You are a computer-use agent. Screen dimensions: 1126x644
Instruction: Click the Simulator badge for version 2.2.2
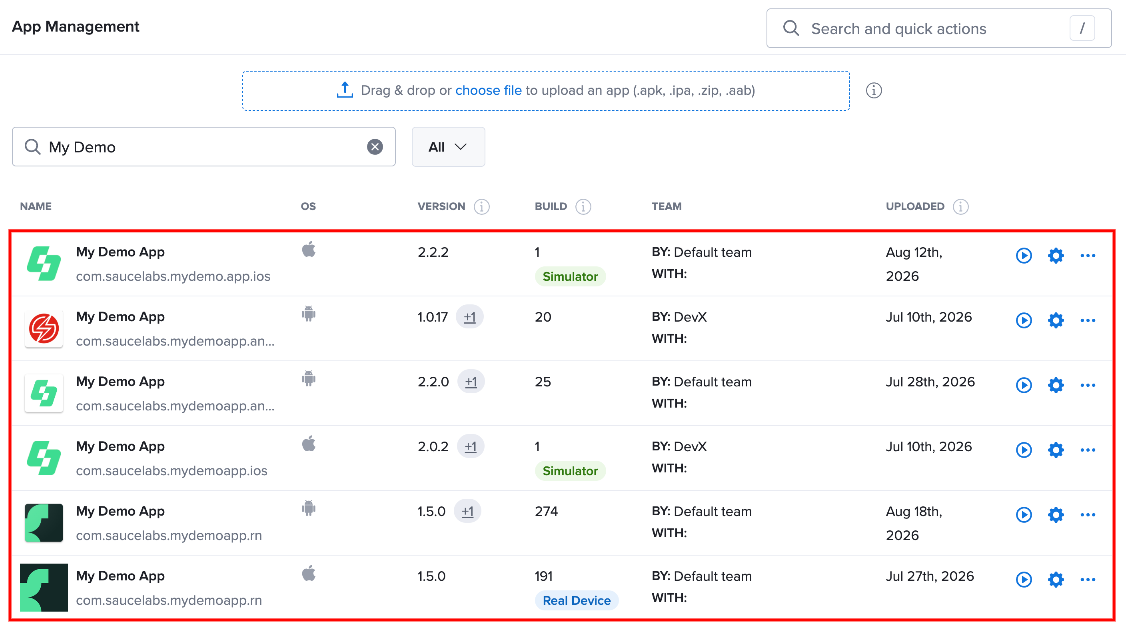570,277
